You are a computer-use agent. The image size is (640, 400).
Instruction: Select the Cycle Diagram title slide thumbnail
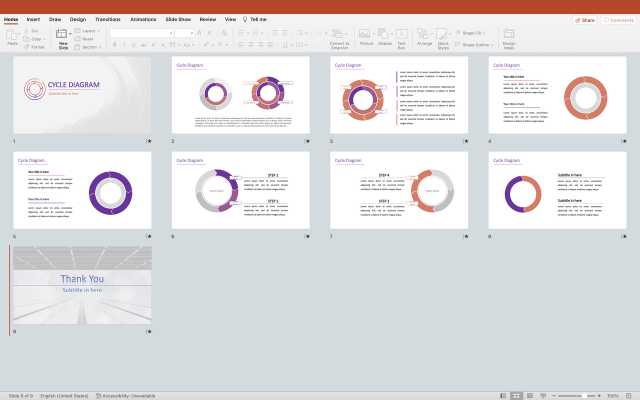[82, 95]
